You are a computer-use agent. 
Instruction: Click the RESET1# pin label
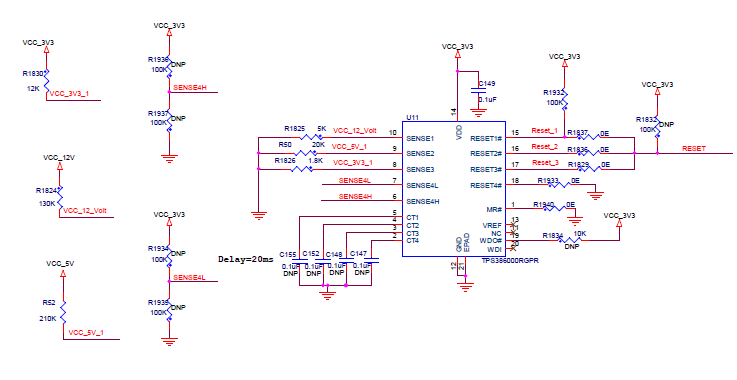[486, 138]
